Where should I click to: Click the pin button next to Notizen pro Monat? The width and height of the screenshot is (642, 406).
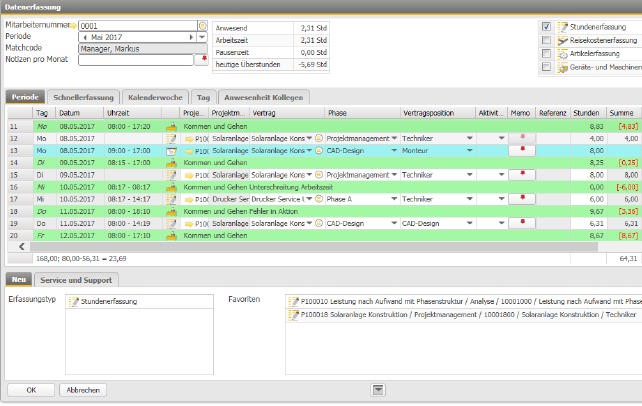(x=201, y=60)
